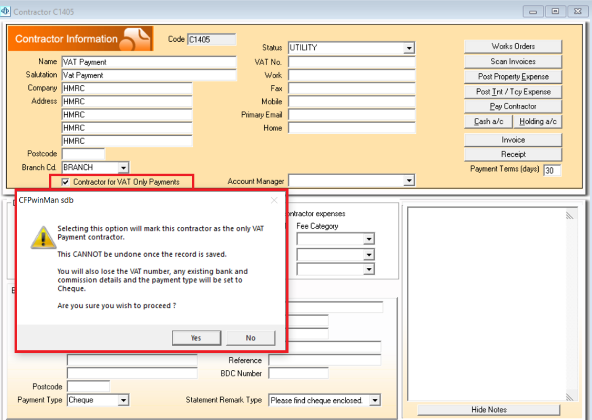Image resolution: width=592 pixels, height=420 pixels.
Task: Click the app icon in title bar
Action: click(5, 11)
